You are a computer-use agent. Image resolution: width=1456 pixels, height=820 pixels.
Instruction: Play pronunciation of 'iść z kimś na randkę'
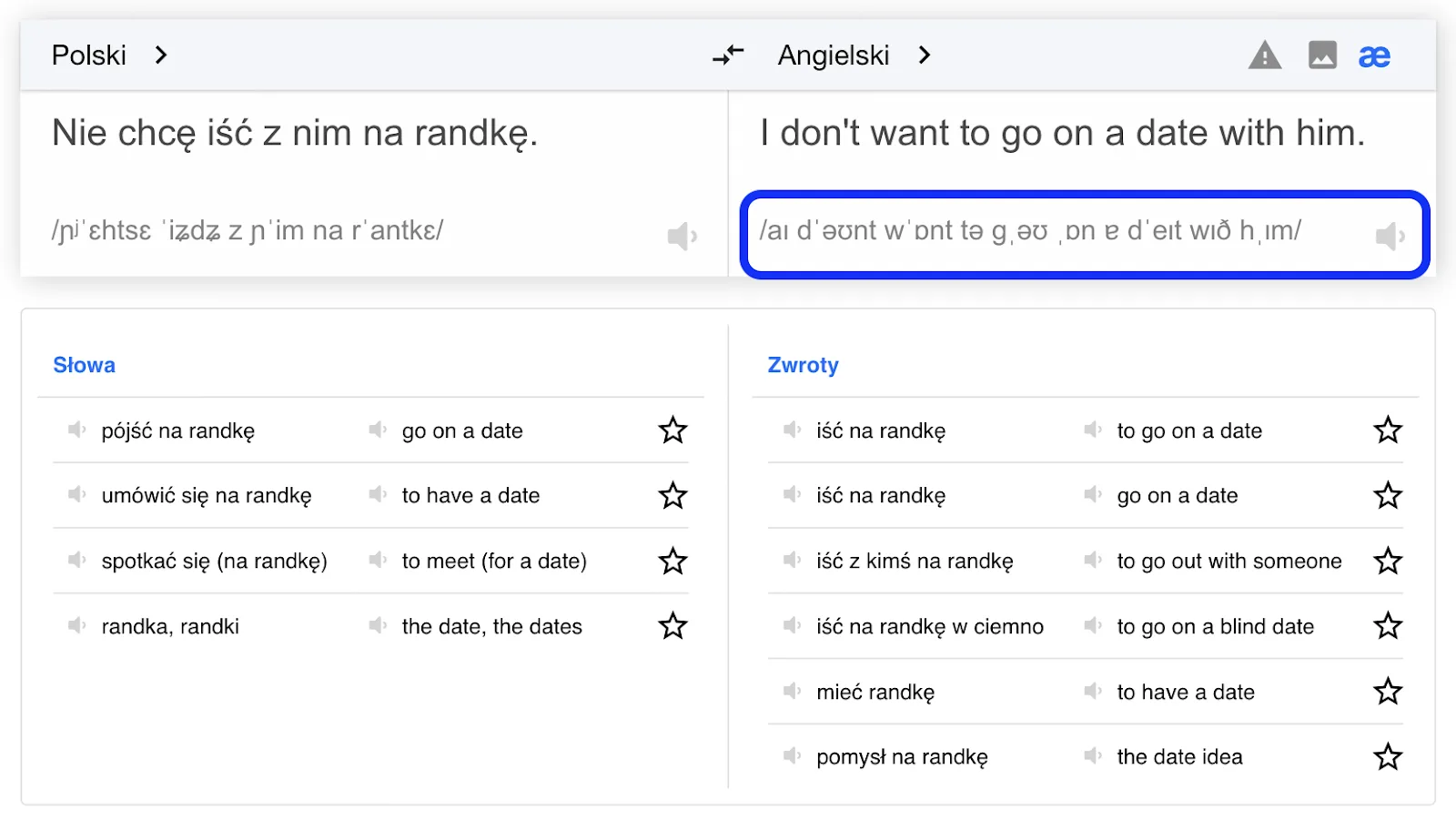coord(792,560)
